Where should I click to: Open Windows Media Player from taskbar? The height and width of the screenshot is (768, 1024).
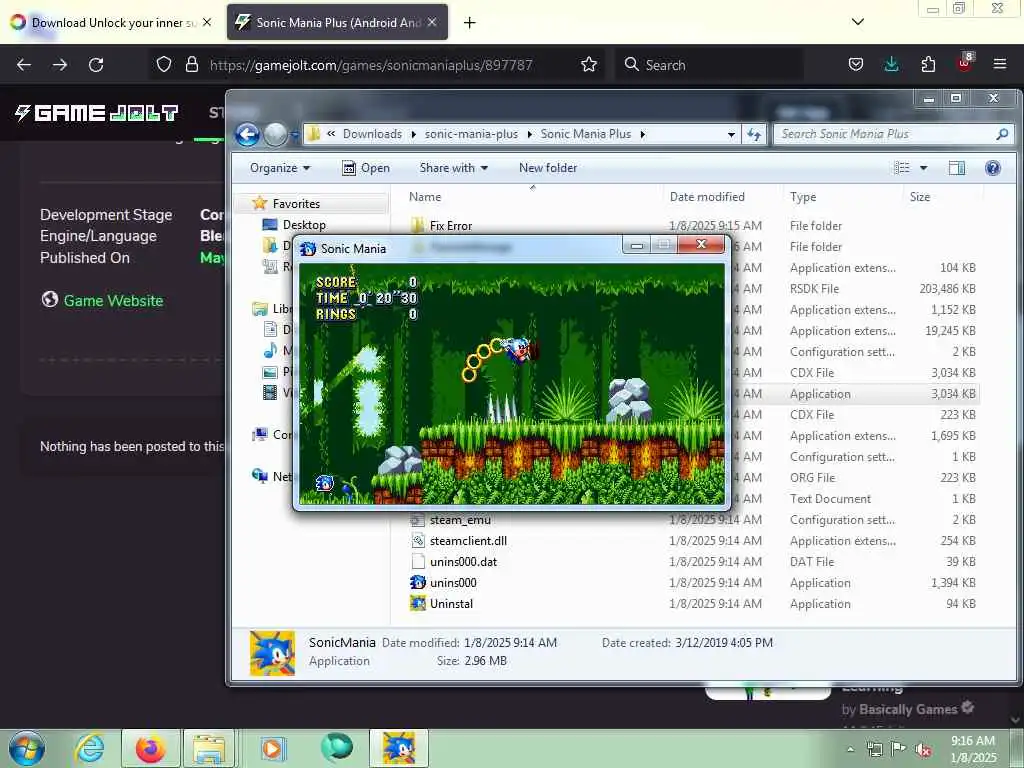(272, 748)
